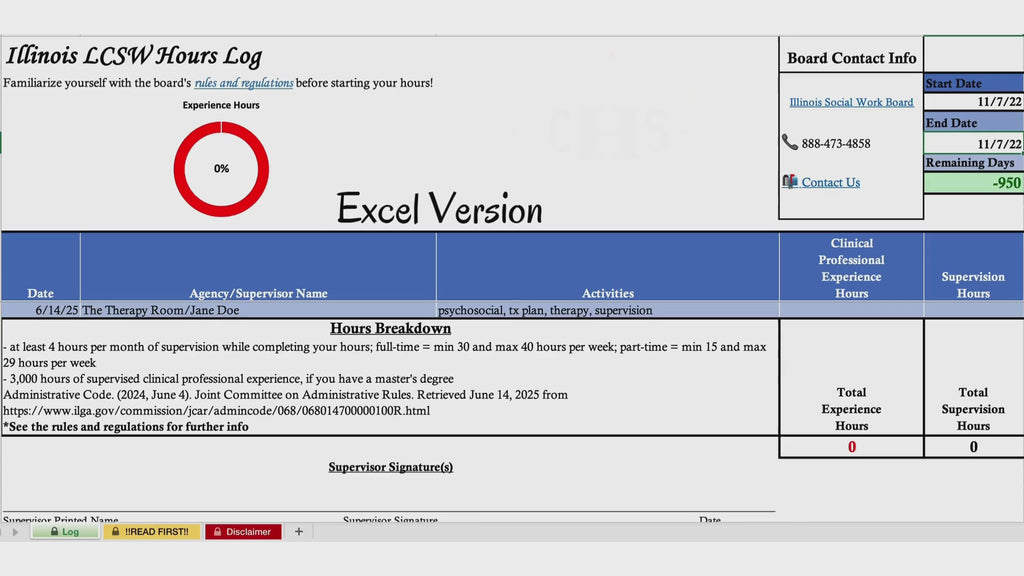Select the 6/14/25 date cell
The height and width of the screenshot is (576, 1024).
pyautogui.click(x=40, y=310)
